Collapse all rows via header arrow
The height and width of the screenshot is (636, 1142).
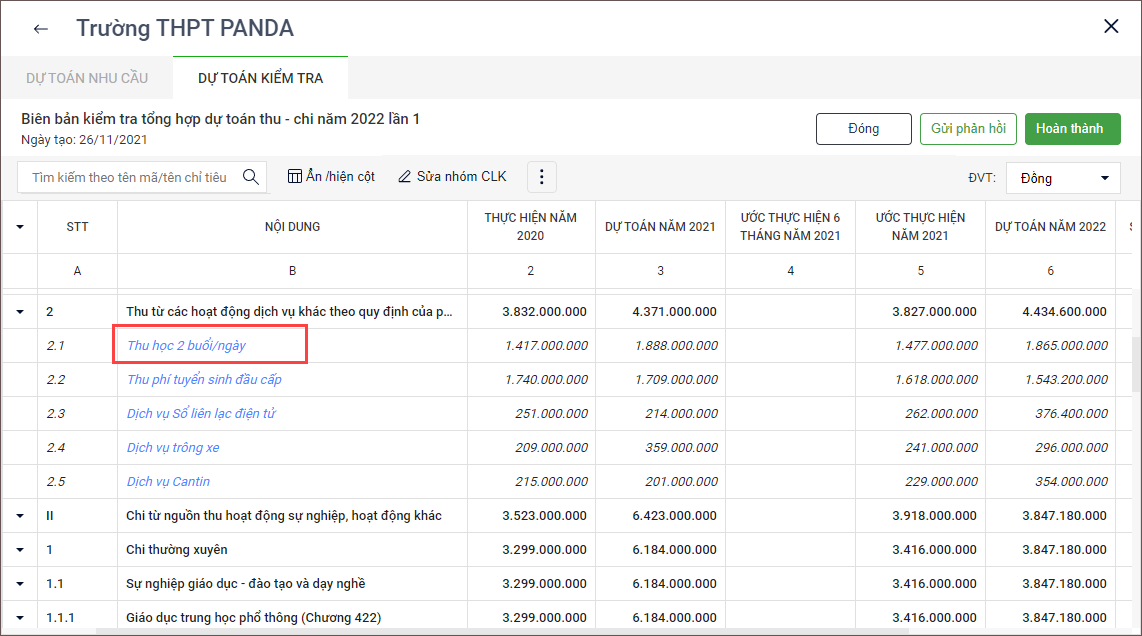coord(20,227)
